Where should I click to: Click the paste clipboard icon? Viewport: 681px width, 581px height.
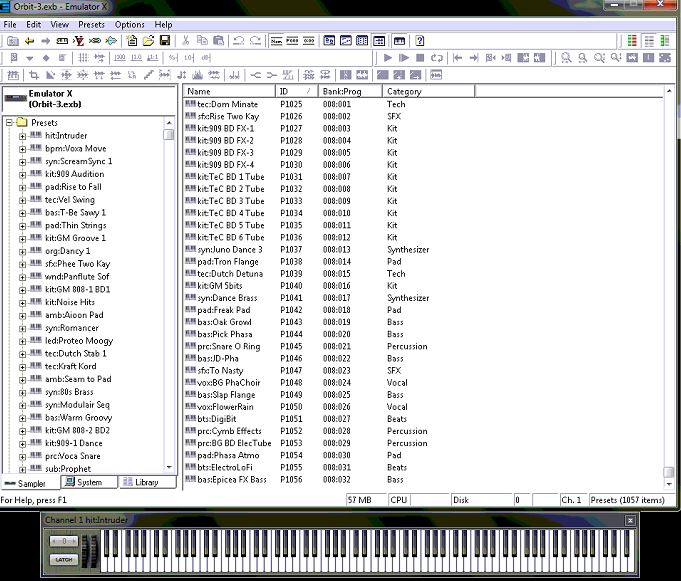[218, 41]
